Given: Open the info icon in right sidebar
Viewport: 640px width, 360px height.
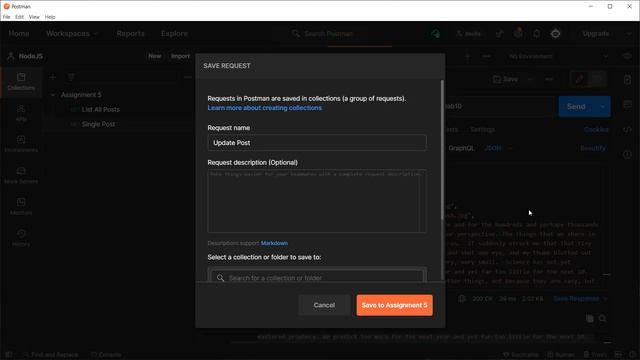Looking at the screenshot, I should pos(627,154).
